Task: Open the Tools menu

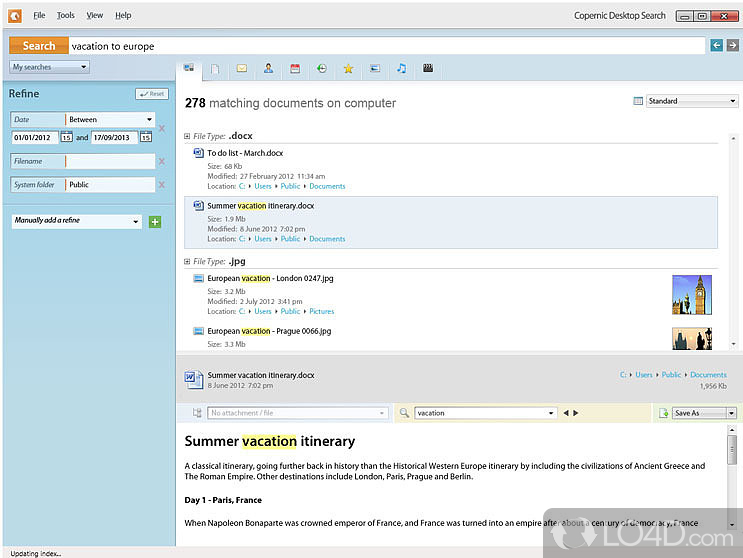Action: point(65,16)
